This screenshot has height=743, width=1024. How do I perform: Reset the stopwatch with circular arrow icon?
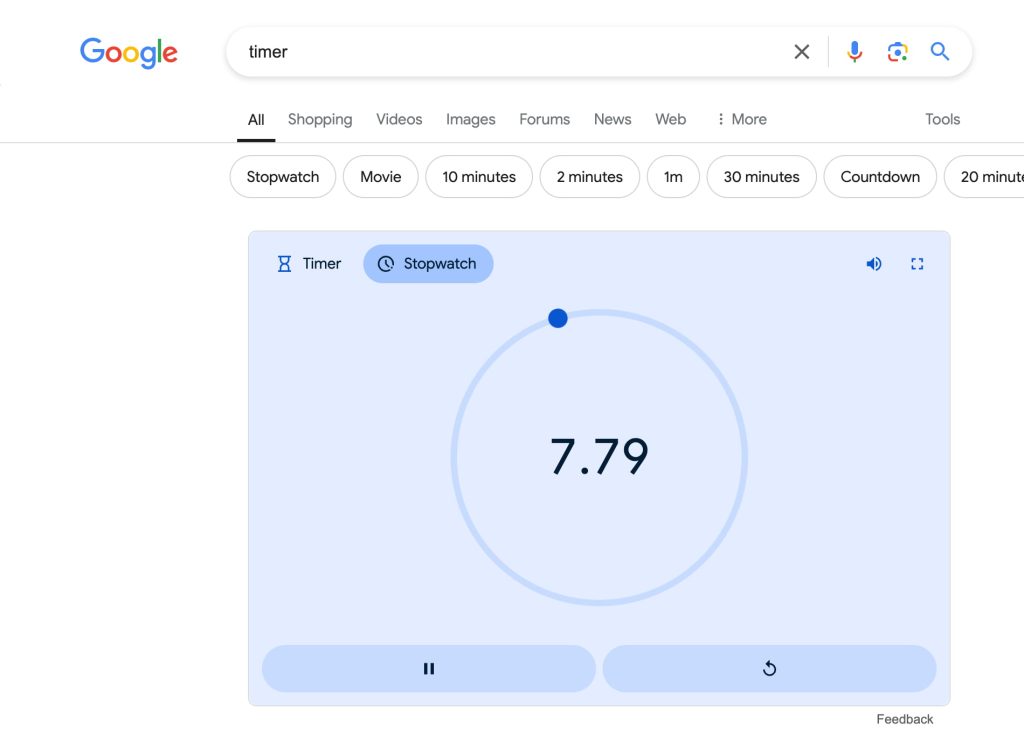pyautogui.click(x=769, y=668)
